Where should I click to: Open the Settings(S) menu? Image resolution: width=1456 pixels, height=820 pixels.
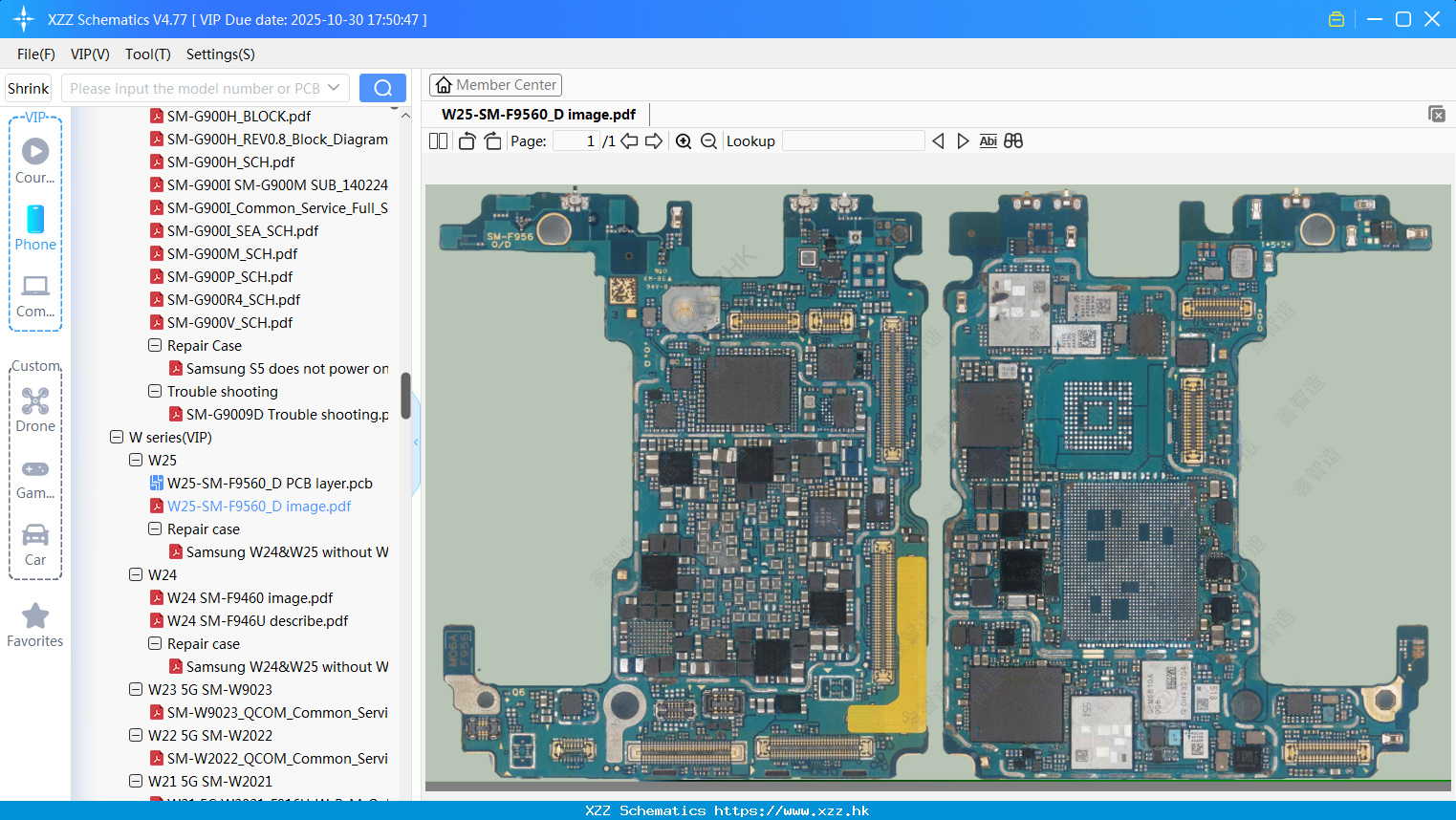coord(221,54)
